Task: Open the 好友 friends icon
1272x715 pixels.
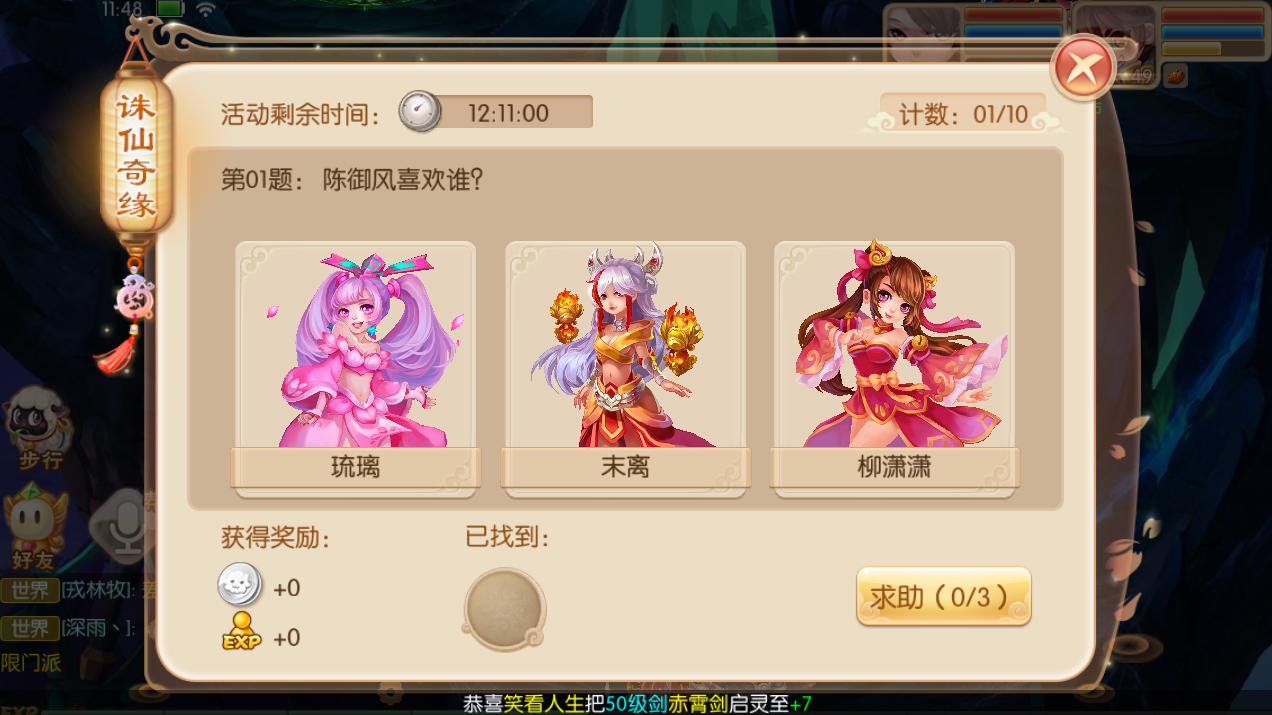Action: (x=35, y=526)
